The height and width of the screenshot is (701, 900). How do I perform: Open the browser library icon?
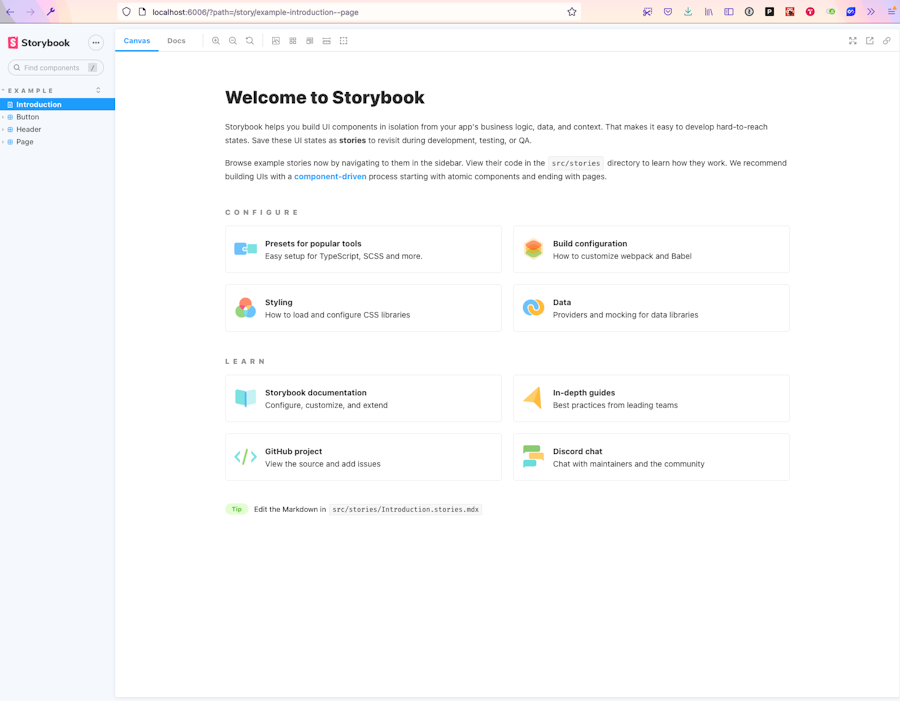709,11
